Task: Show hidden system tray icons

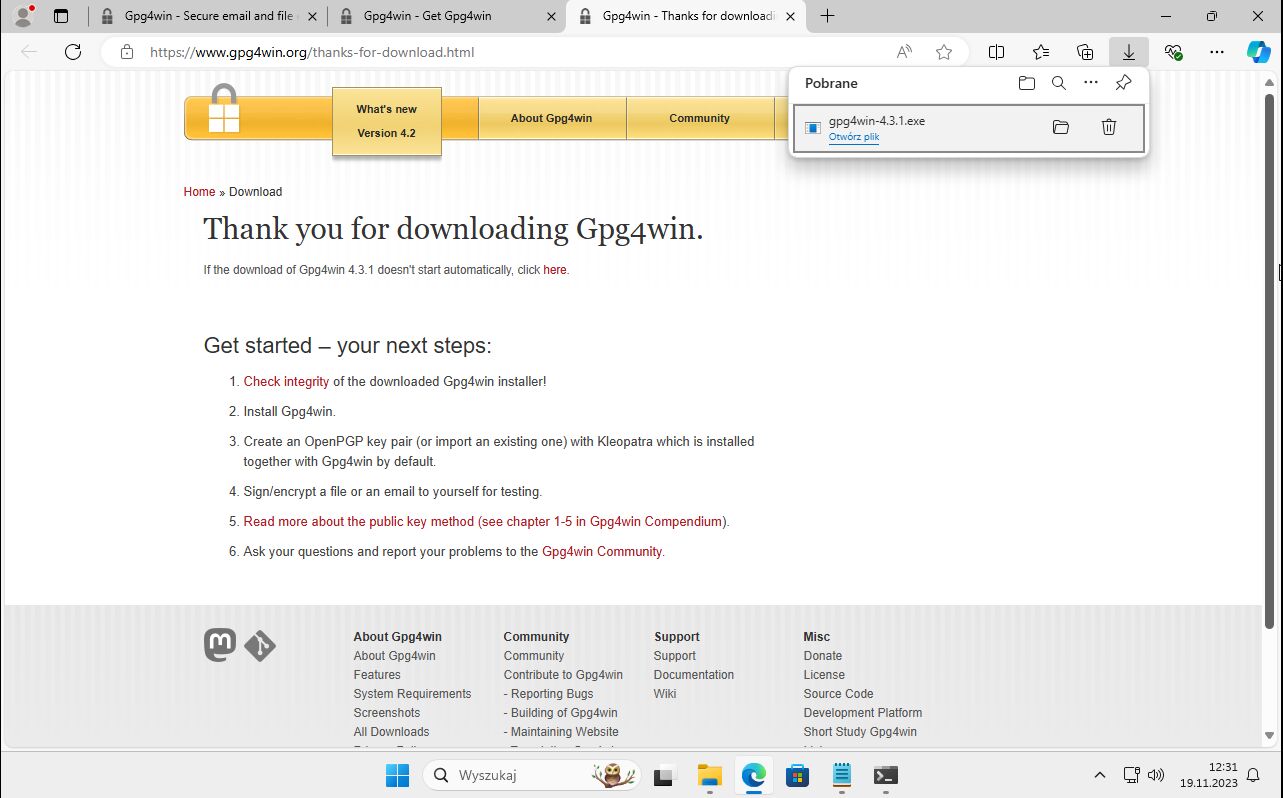Action: point(1099,775)
